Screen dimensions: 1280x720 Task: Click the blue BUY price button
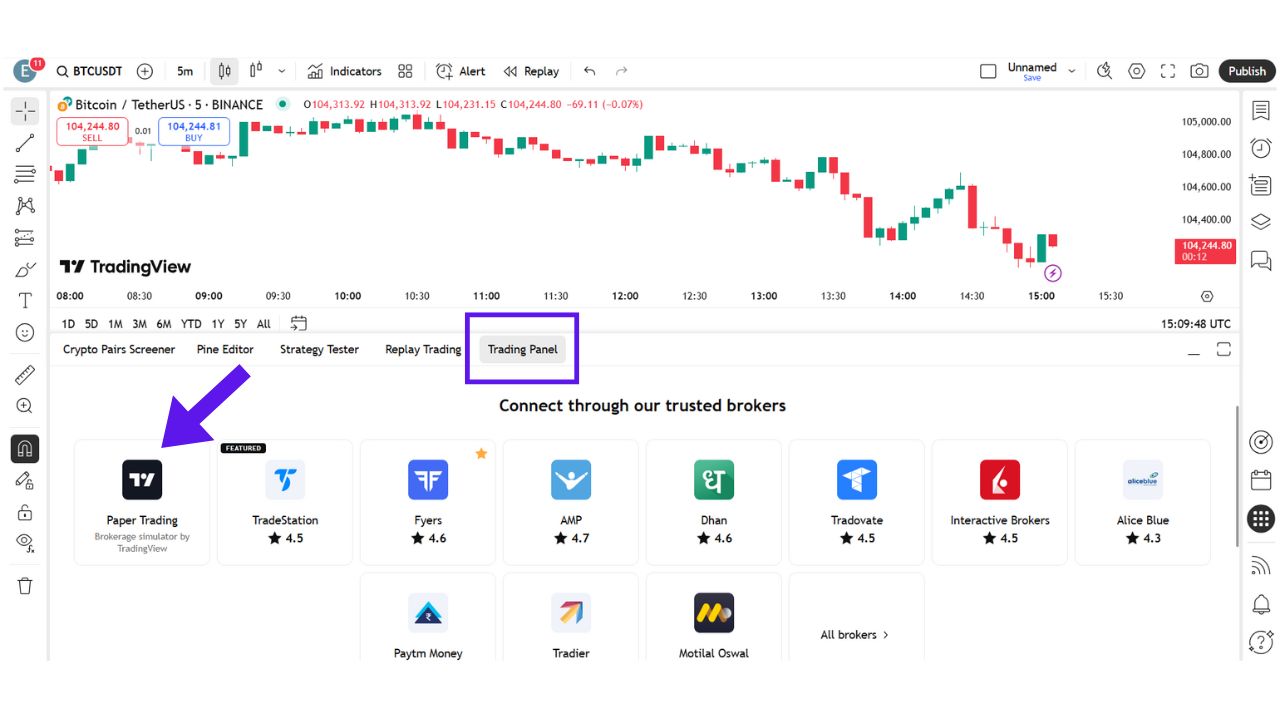click(x=194, y=132)
